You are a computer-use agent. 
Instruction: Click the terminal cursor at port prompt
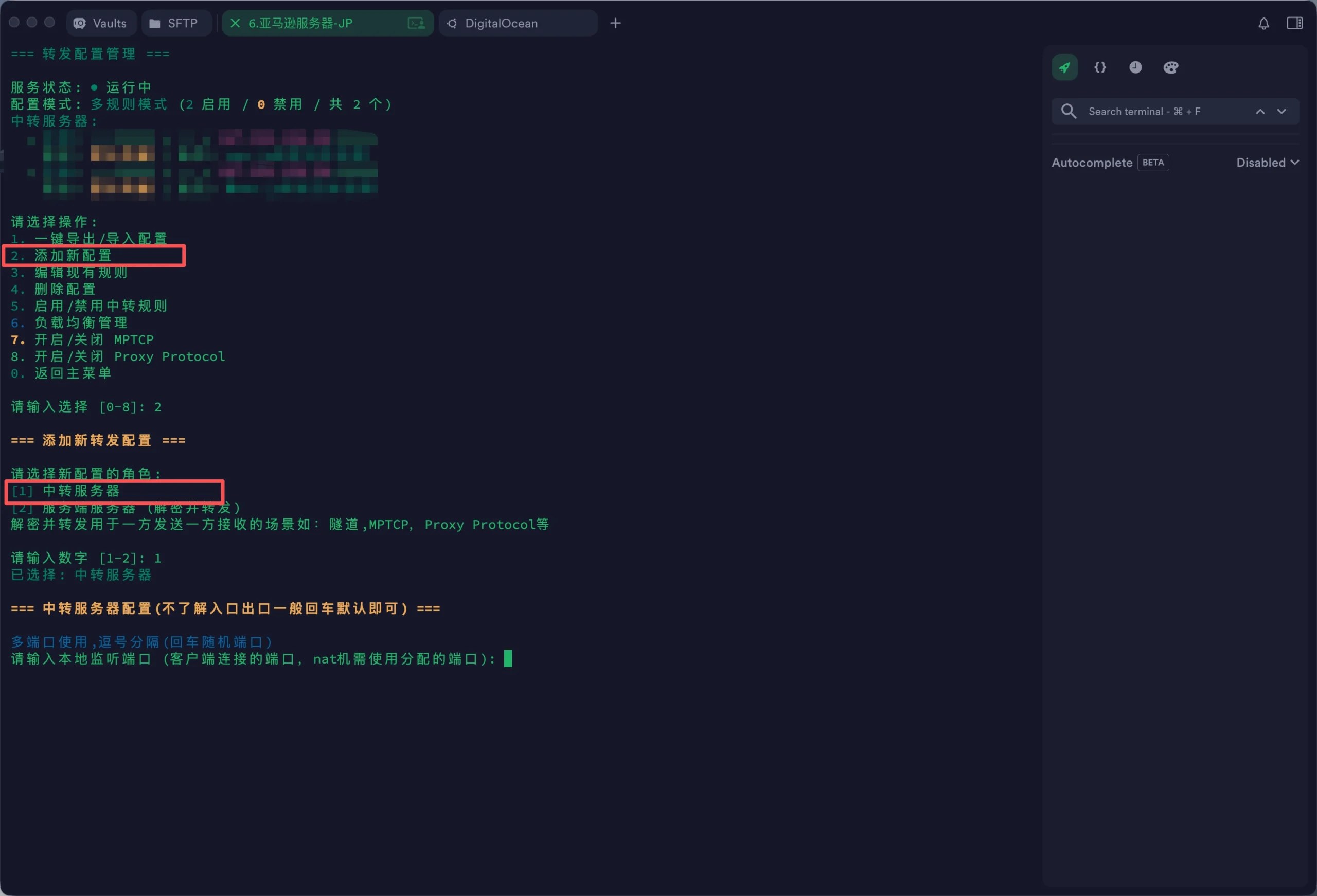pos(508,658)
